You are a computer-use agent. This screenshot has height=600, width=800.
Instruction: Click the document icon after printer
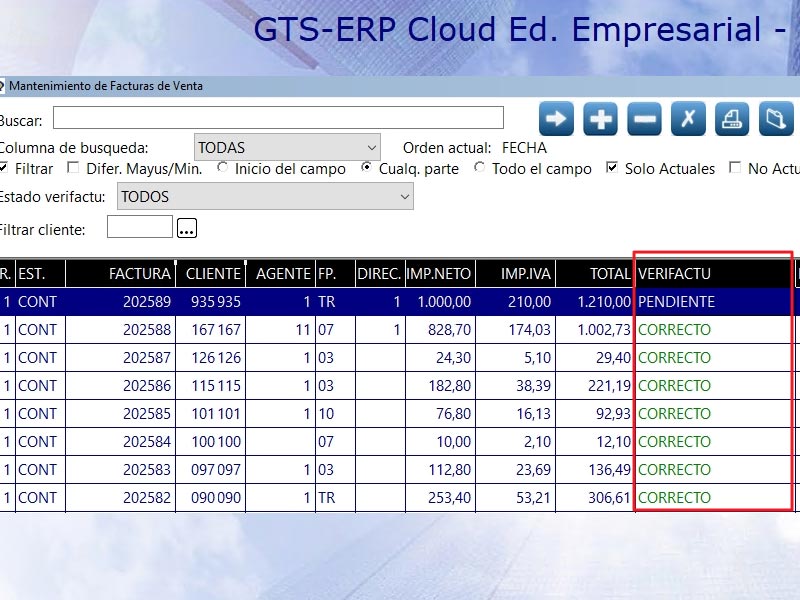click(776, 119)
